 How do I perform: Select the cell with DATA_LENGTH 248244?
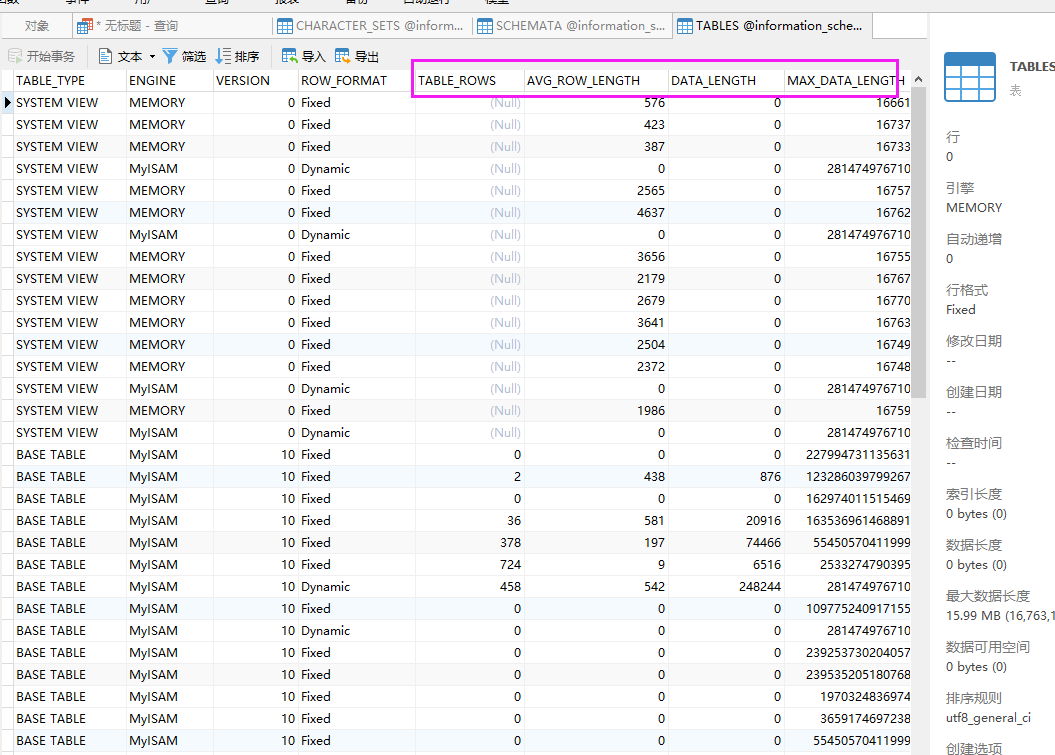(x=726, y=587)
